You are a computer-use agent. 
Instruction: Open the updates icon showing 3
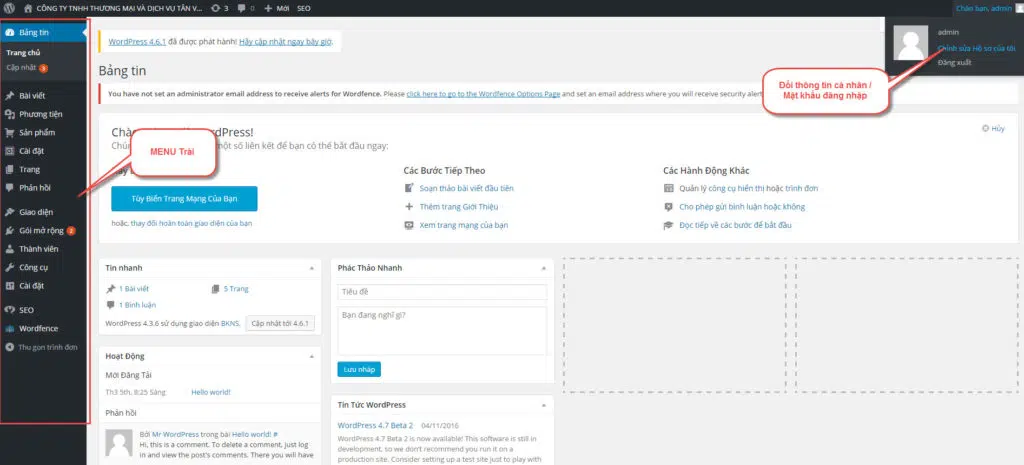(221, 8)
